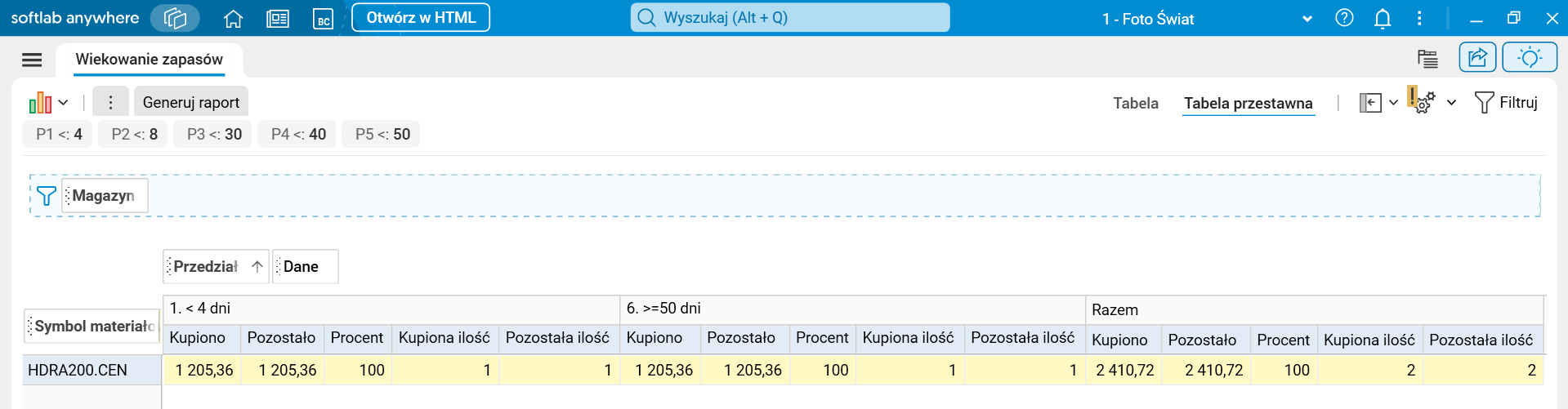Expand the settings gears dropdown arrow

click(x=1452, y=103)
